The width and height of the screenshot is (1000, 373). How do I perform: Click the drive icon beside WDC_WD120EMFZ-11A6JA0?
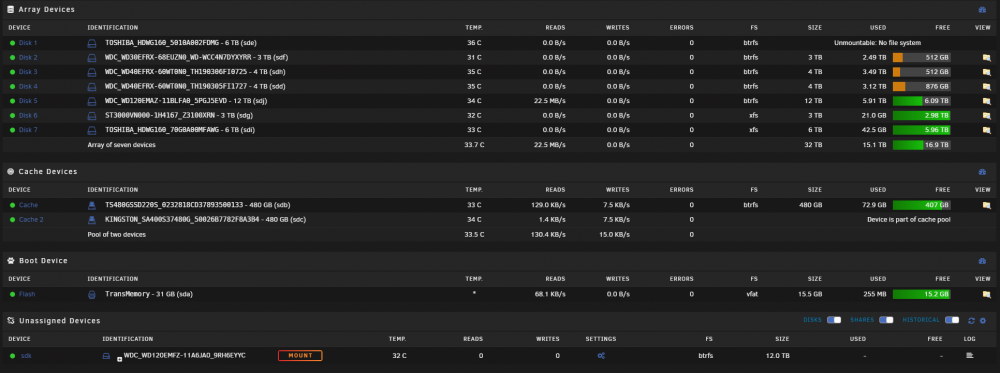point(107,356)
